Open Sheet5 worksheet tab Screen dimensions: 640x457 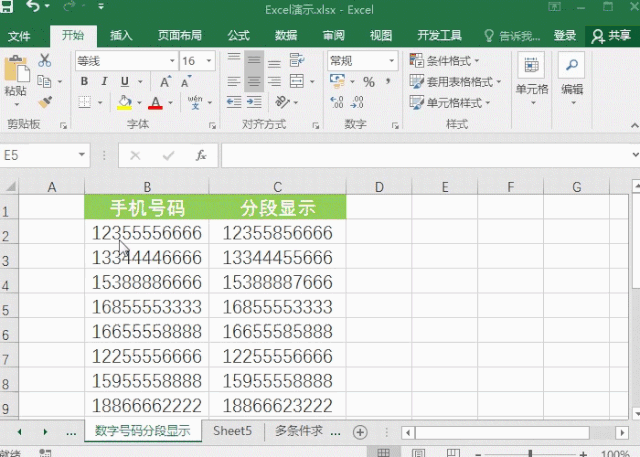click(x=232, y=431)
